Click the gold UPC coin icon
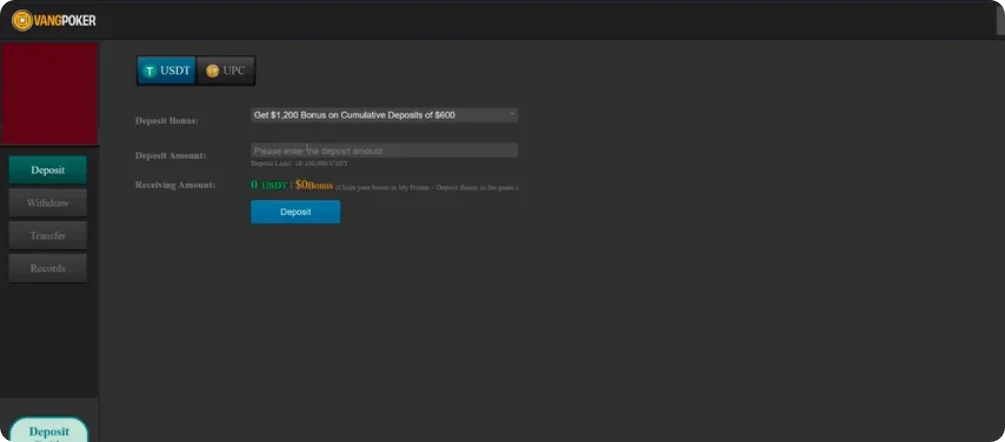The width and height of the screenshot is (1005, 442). (212, 71)
